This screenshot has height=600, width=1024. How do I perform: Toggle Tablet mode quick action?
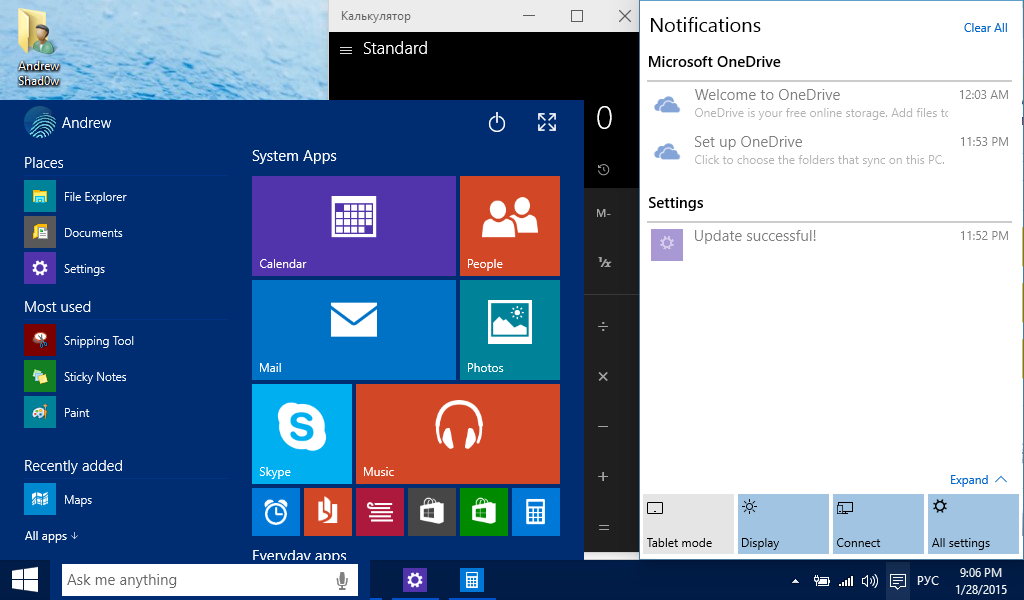pos(688,524)
